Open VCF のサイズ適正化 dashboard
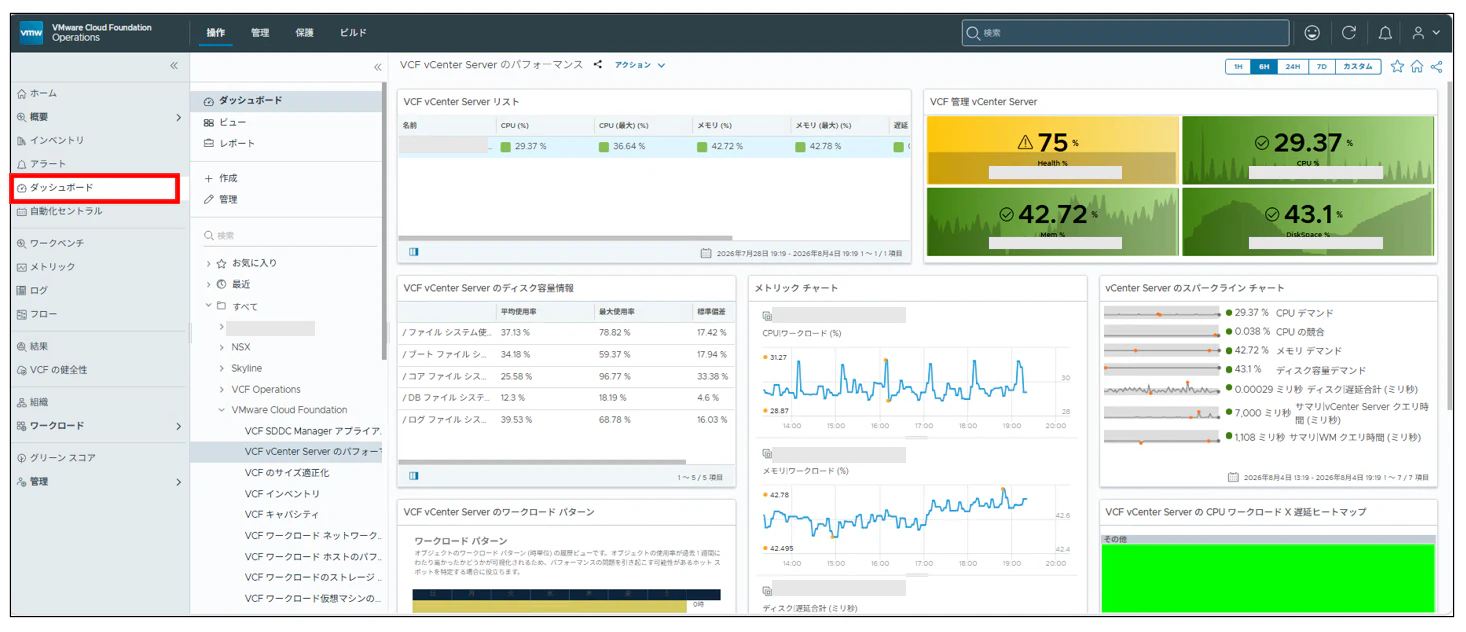This screenshot has width=1466, height=632. [287, 473]
